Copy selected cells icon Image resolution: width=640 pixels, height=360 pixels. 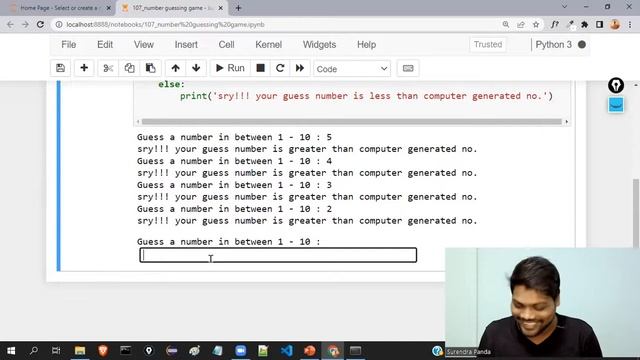129,68
